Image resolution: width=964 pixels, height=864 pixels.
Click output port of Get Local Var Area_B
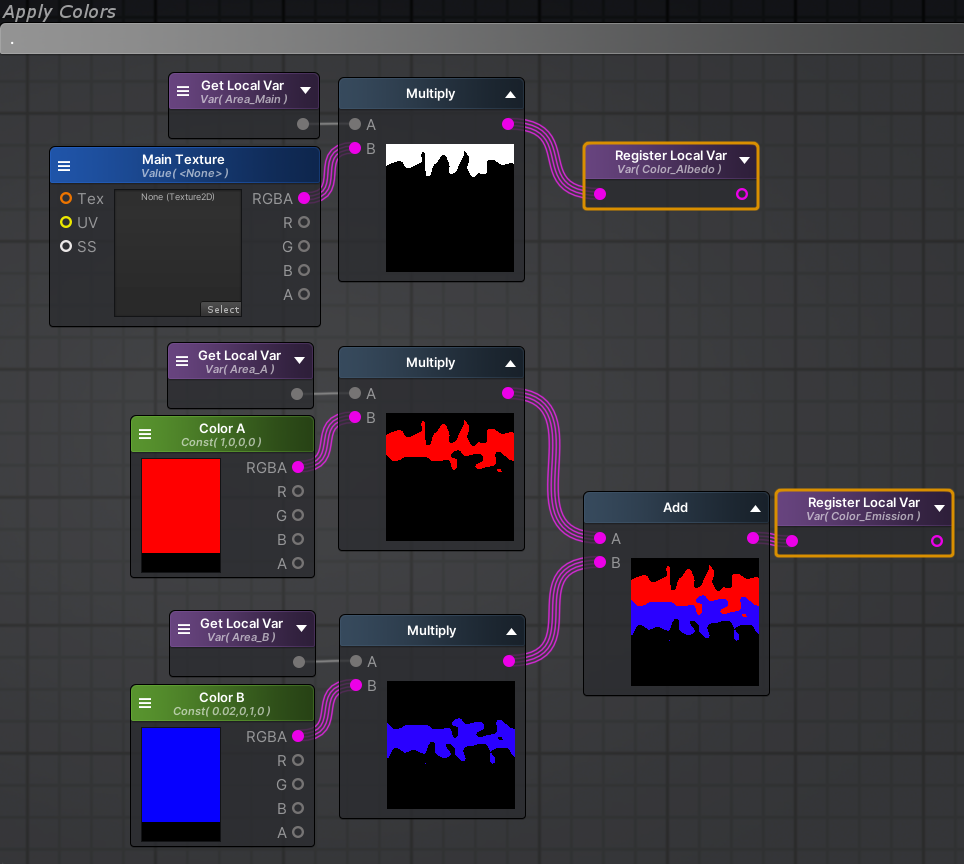(x=299, y=662)
